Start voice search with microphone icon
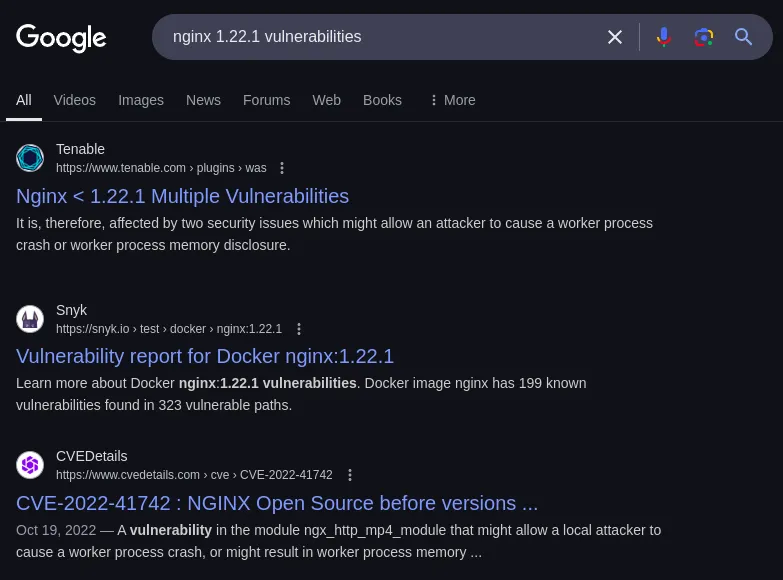Viewport: 783px width, 580px height. pos(664,37)
